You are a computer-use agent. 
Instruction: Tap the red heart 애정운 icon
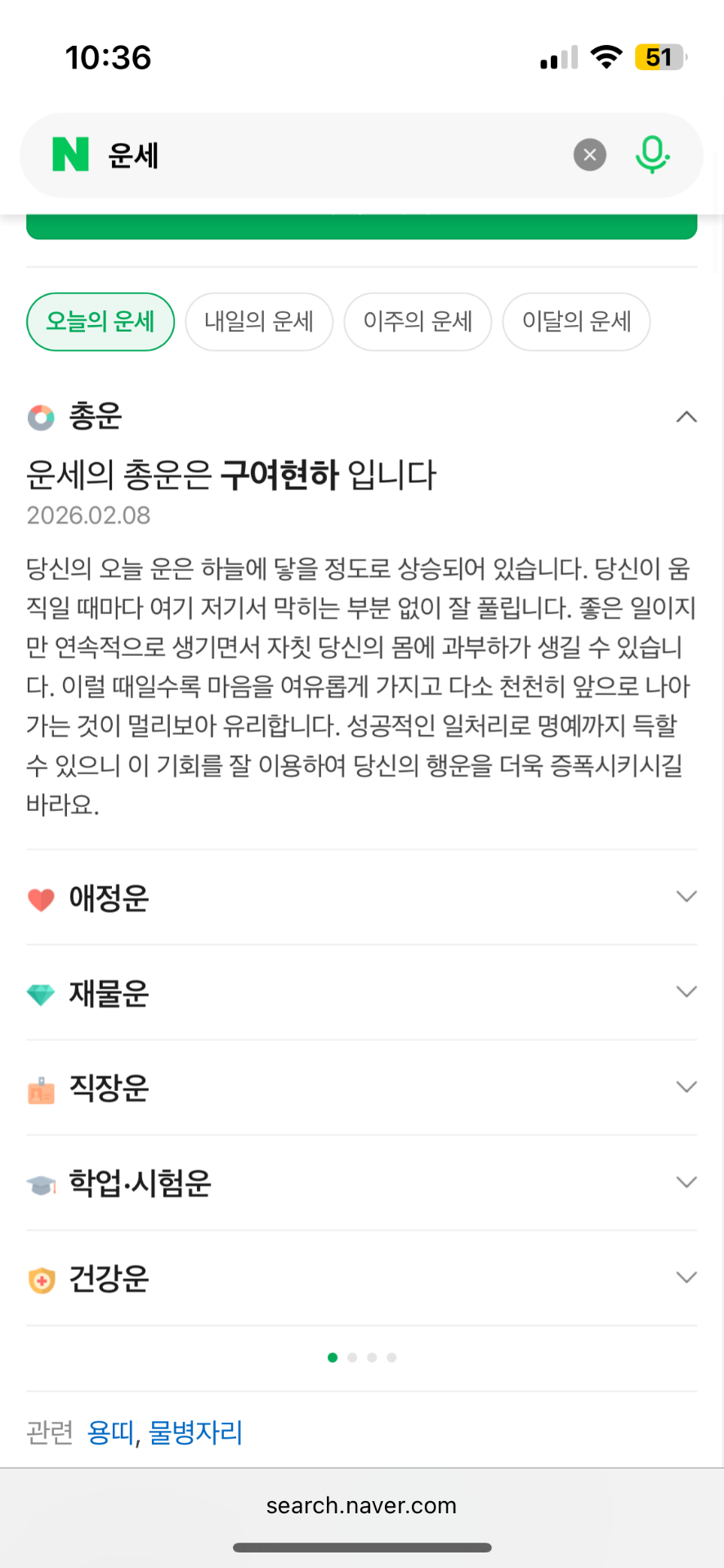[x=41, y=899]
